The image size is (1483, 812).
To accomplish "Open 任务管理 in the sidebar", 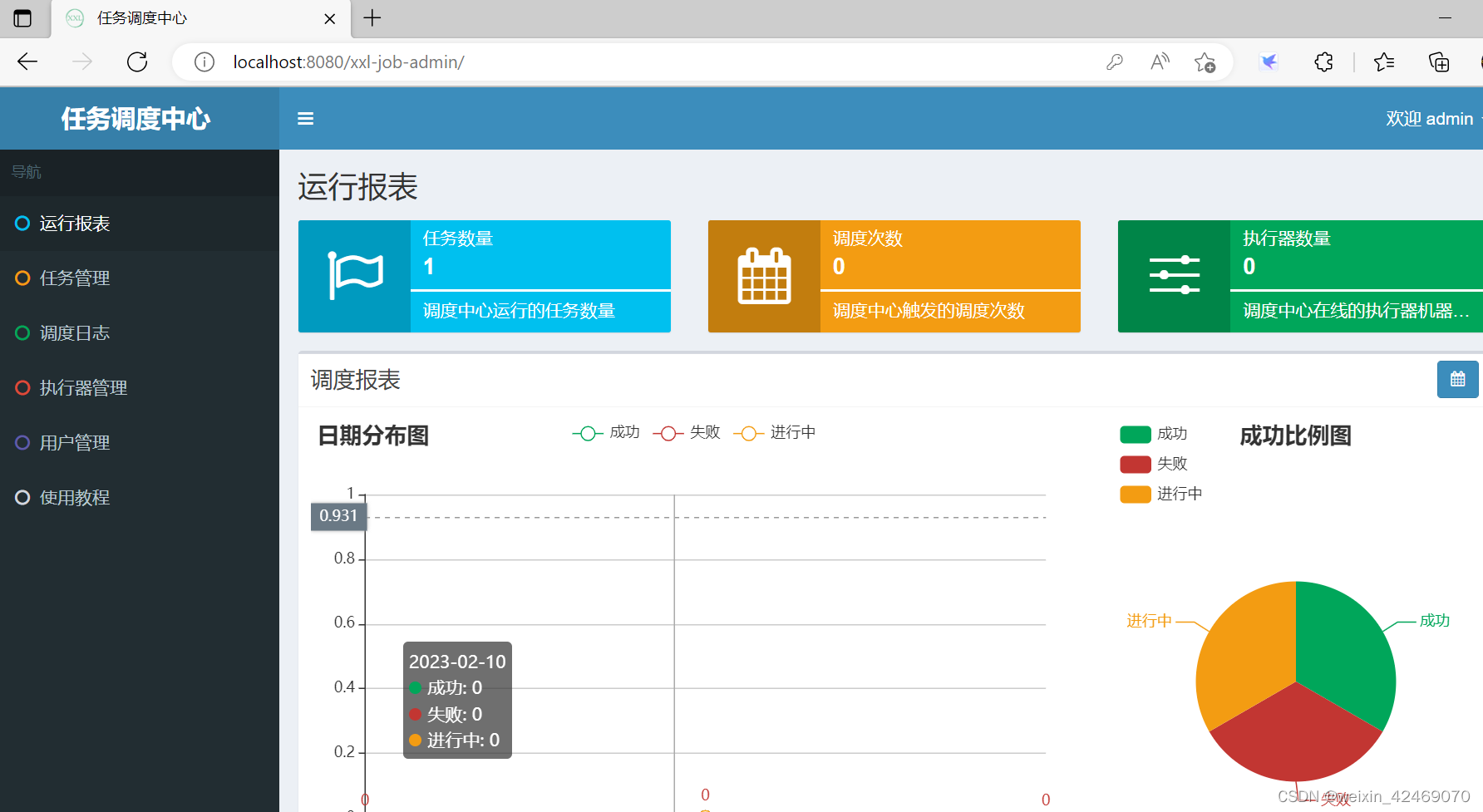I will (x=140, y=278).
